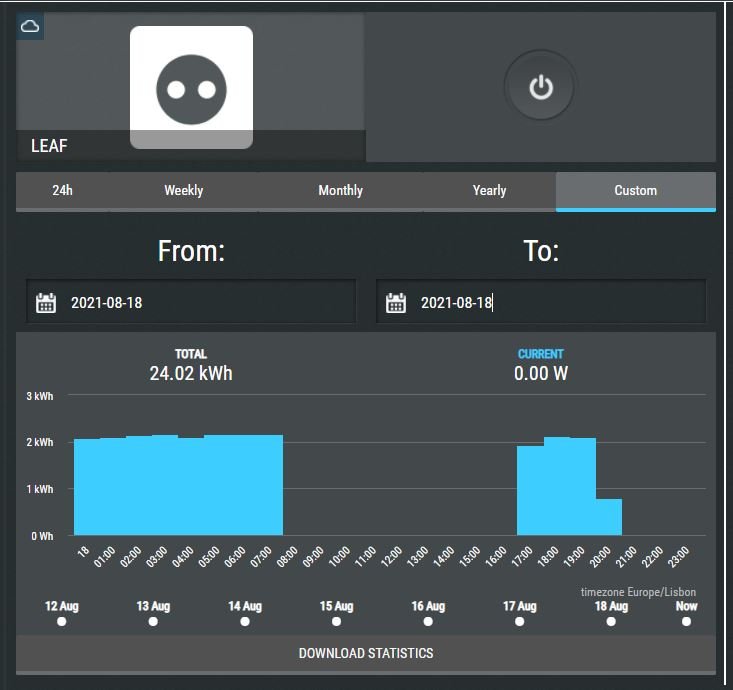Select the 18 Aug timeline dot

point(611,621)
